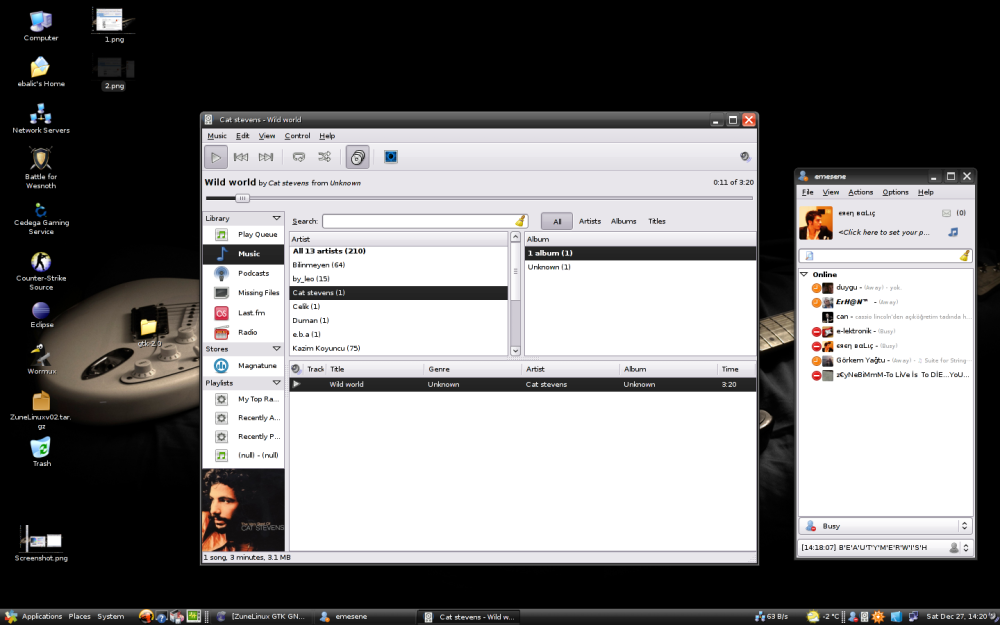1000x625 pixels.
Task: Open the My Top Rated playlist
Action: coord(243,399)
